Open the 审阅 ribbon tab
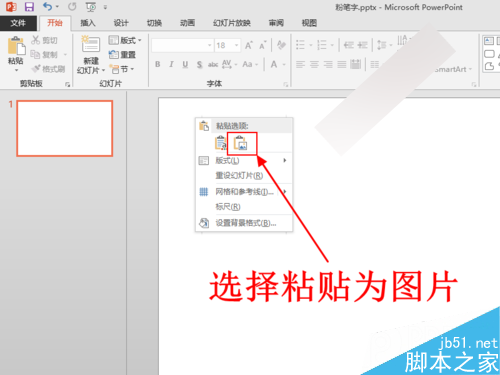This screenshot has width=500, height=375. (276, 23)
